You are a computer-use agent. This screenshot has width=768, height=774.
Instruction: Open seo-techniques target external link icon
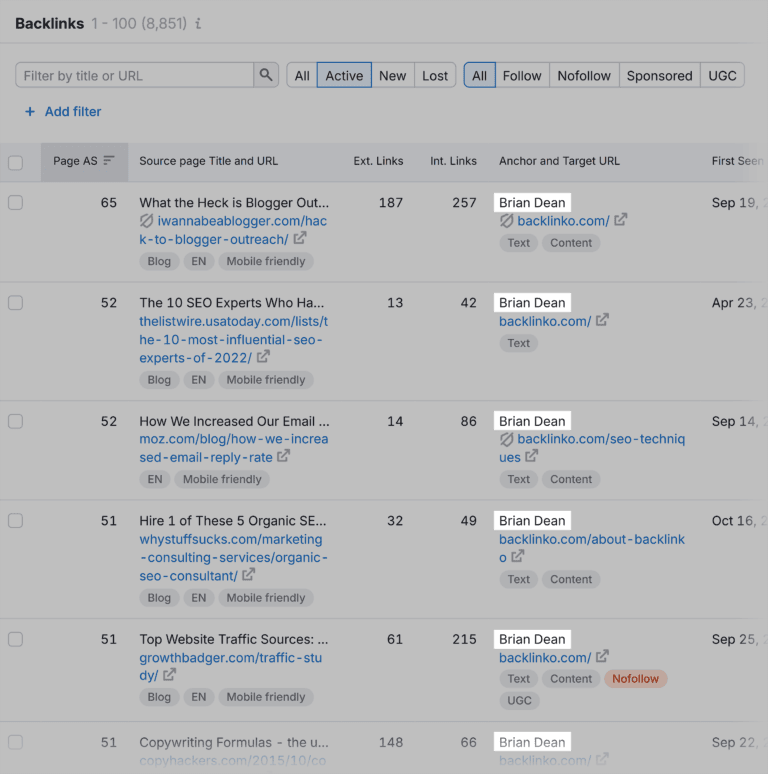coord(532,456)
